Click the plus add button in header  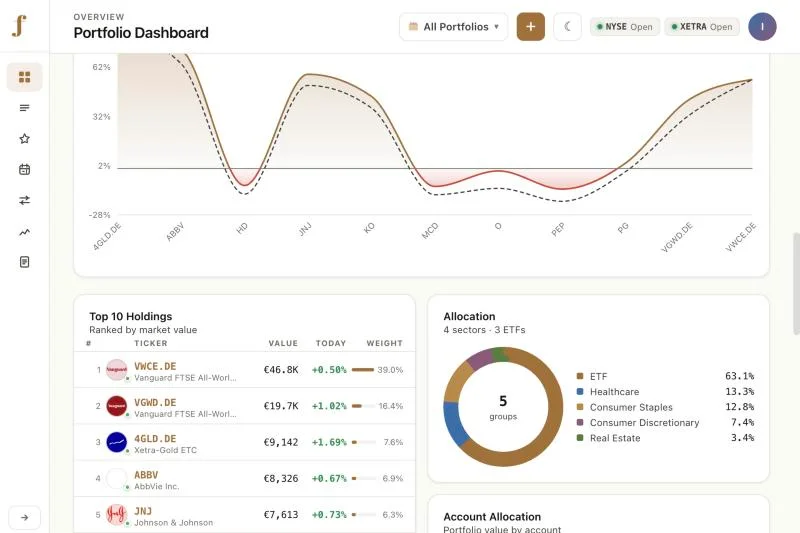coord(531,27)
